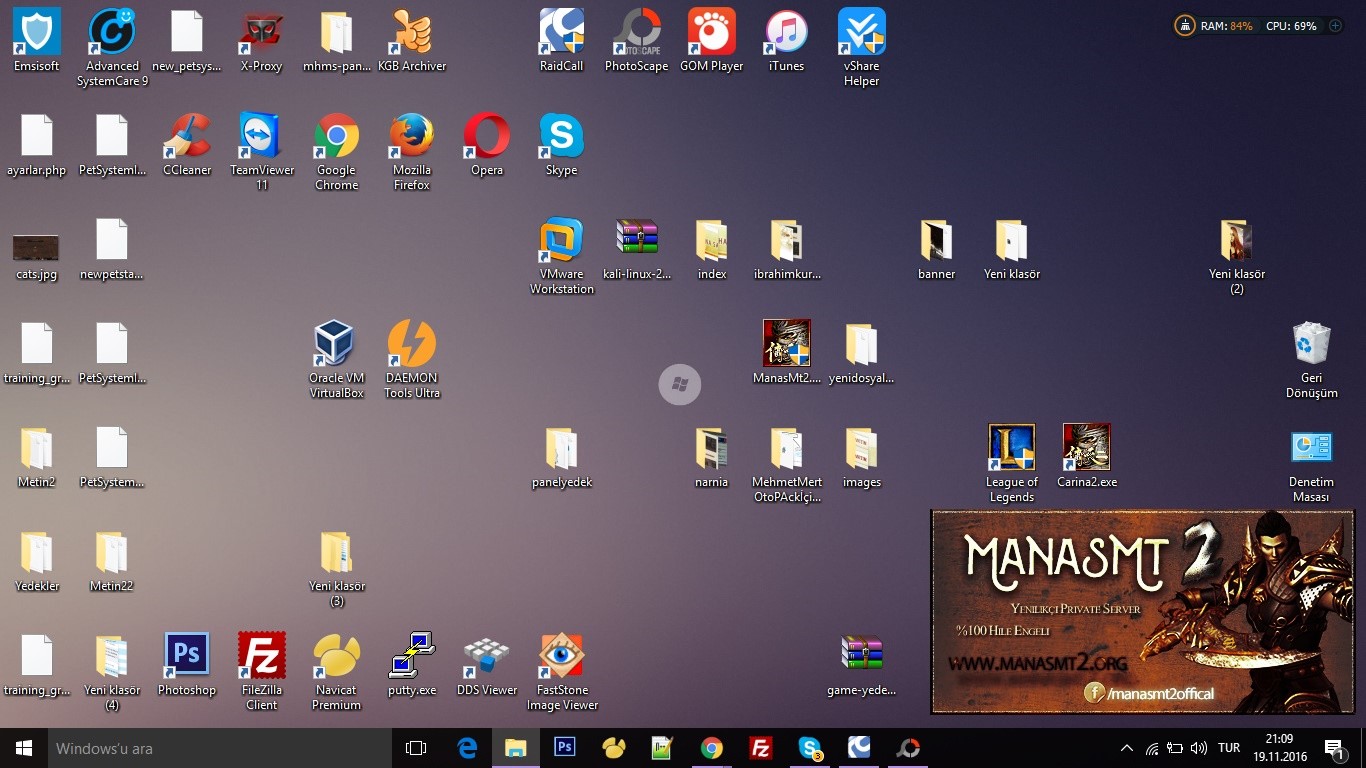Click the "Windows'u ara" search box

pyautogui.click(x=218, y=748)
